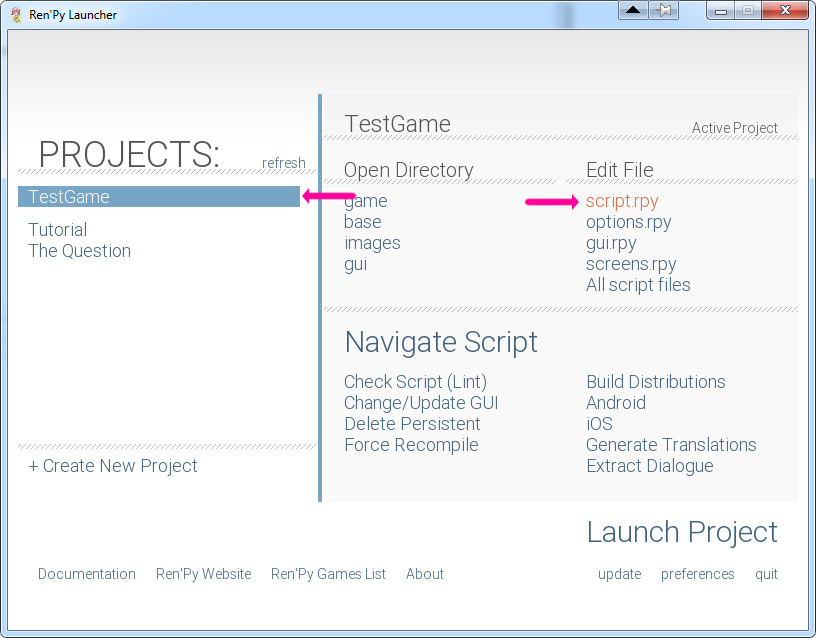Screen dimensions: 816x638
Task: Create a new project
Action: tap(113, 466)
